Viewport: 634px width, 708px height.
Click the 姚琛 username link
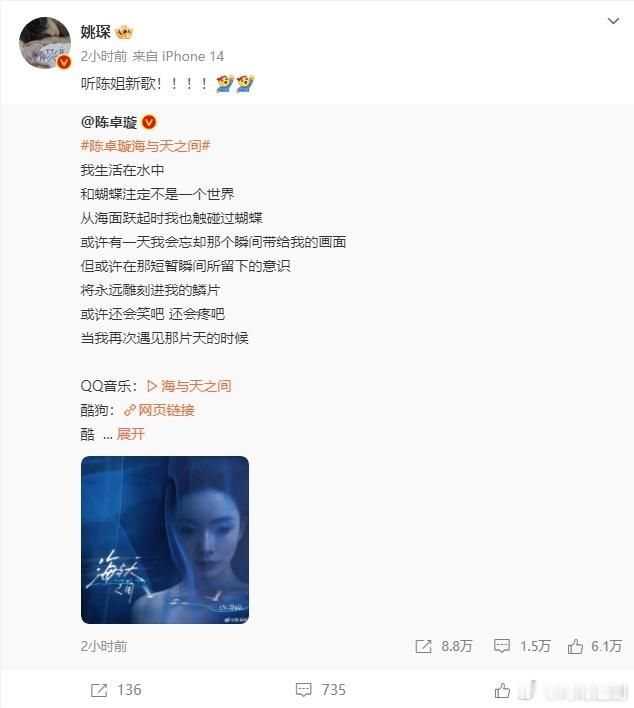[95, 32]
